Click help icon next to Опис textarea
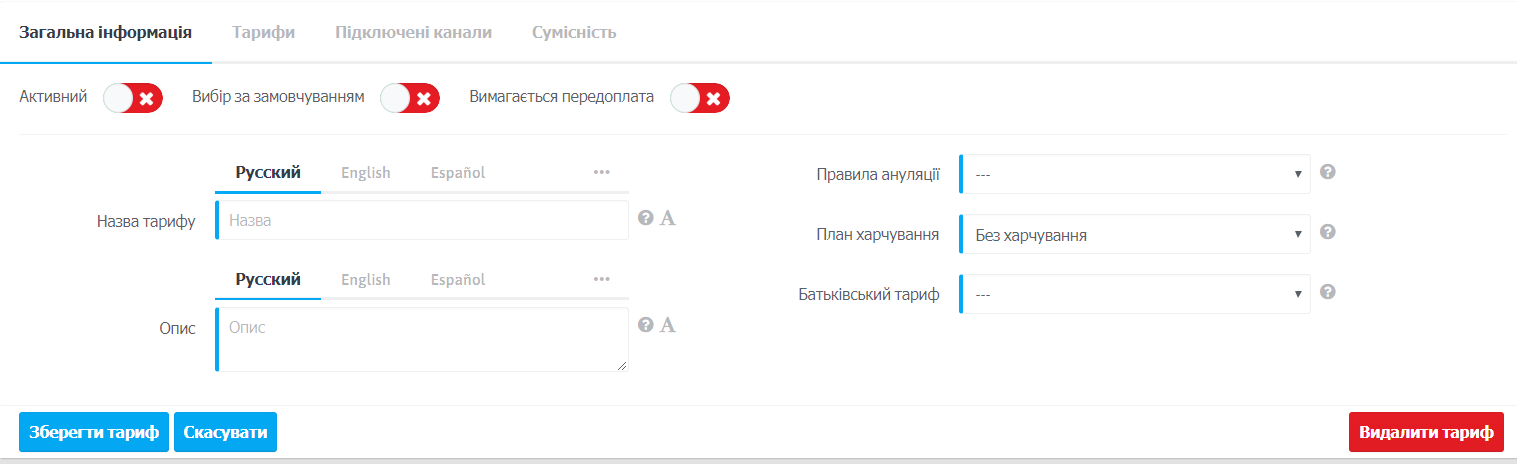The height and width of the screenshot is (464, 1517). 646,325
